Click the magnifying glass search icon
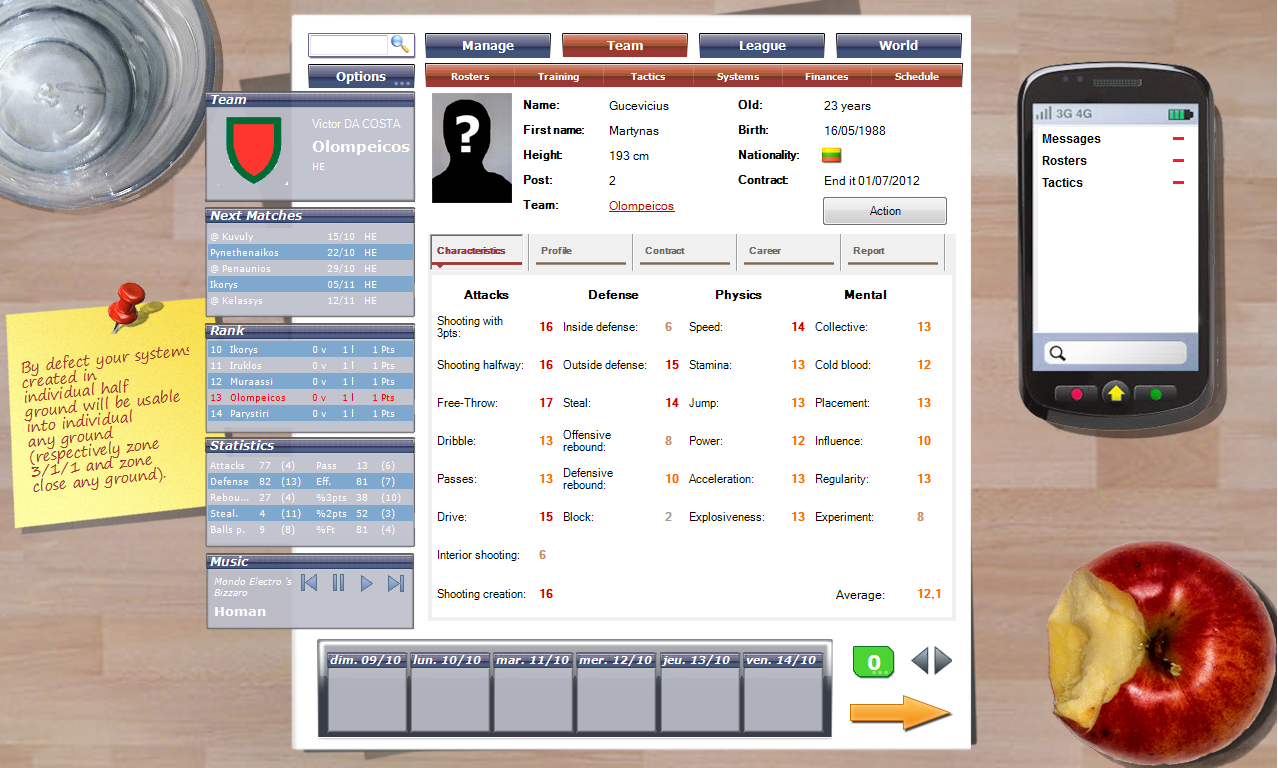Viewport: 1278px width, 768px height. pos(399,44)
